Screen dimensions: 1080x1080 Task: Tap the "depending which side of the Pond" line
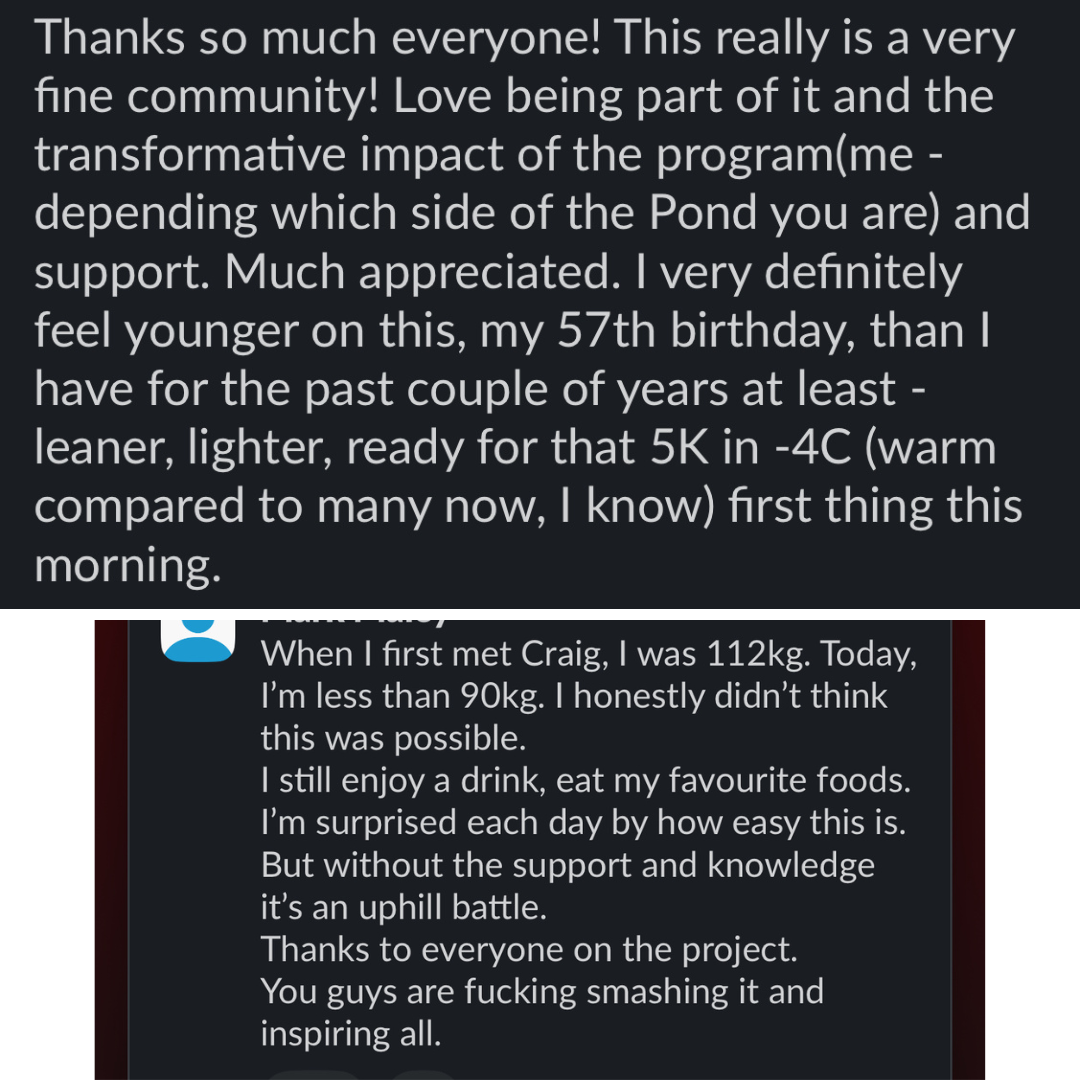[x=532, y=213]
